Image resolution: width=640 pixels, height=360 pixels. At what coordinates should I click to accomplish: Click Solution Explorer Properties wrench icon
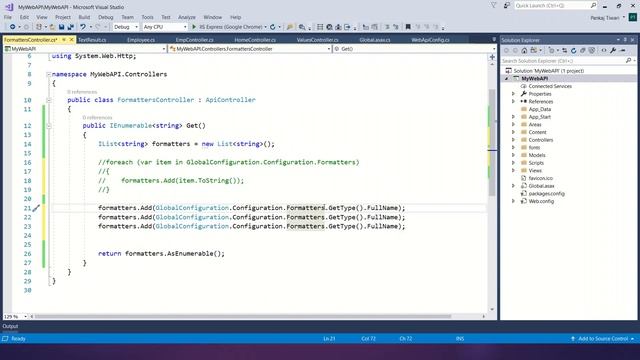tap(613, 51)
